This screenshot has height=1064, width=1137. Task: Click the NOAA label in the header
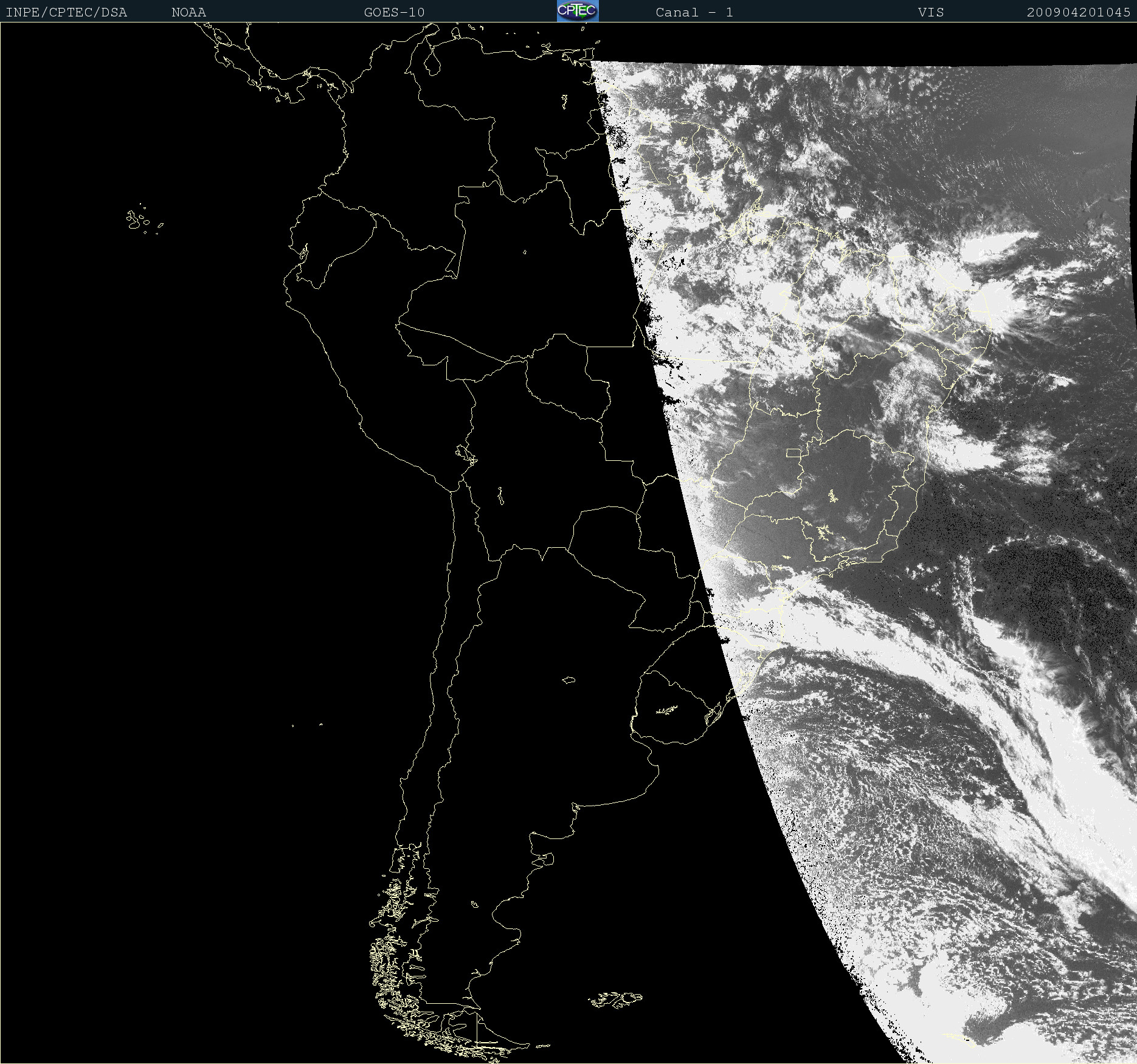coord(188,12)
